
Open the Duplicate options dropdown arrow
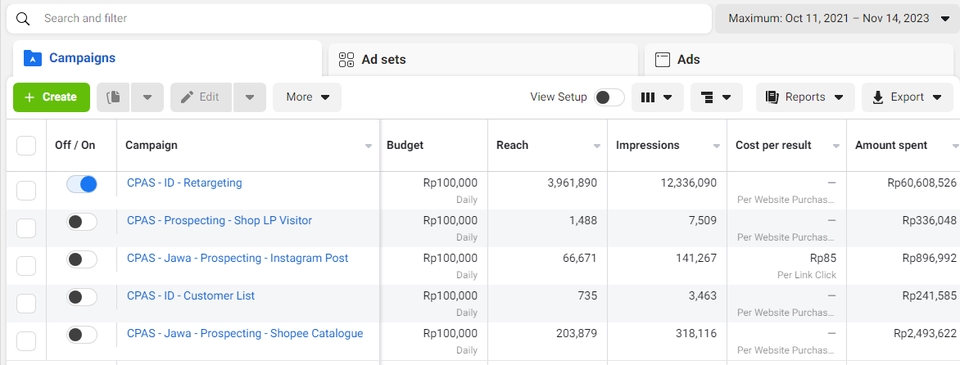(147, 97)
